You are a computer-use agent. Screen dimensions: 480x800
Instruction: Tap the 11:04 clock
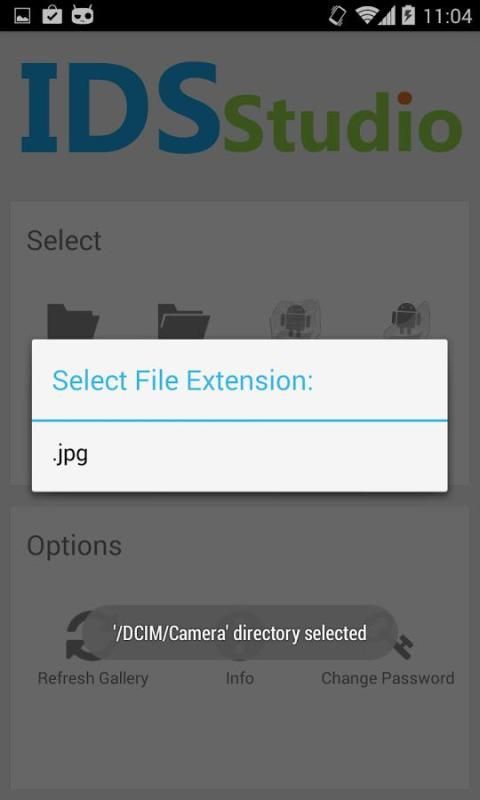[x=447, y=16]
